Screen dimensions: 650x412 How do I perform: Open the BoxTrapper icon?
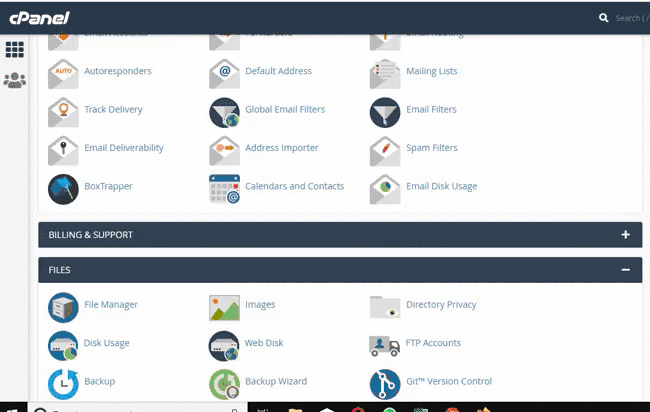point(63,189)
